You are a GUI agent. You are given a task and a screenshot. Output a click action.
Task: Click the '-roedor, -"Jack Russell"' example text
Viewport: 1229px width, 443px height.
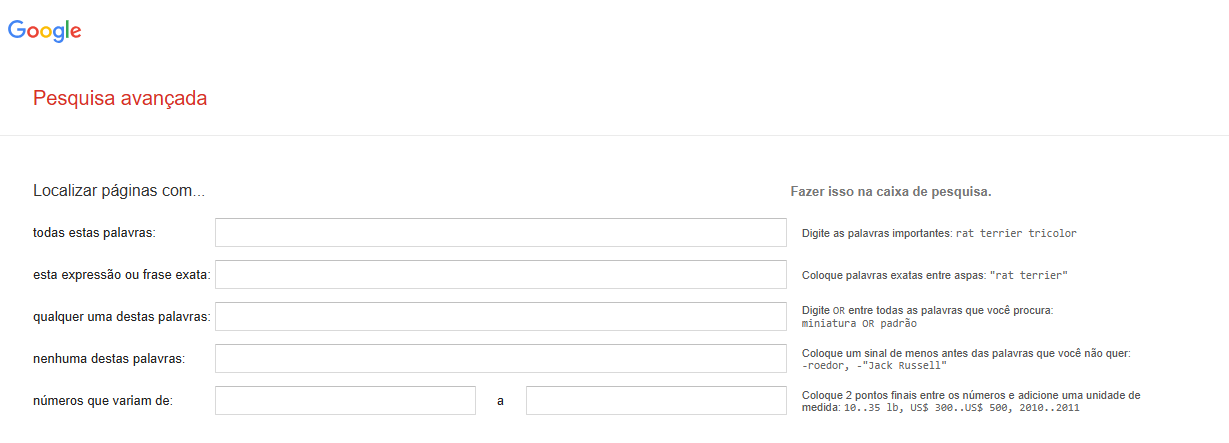click(874, 366)
